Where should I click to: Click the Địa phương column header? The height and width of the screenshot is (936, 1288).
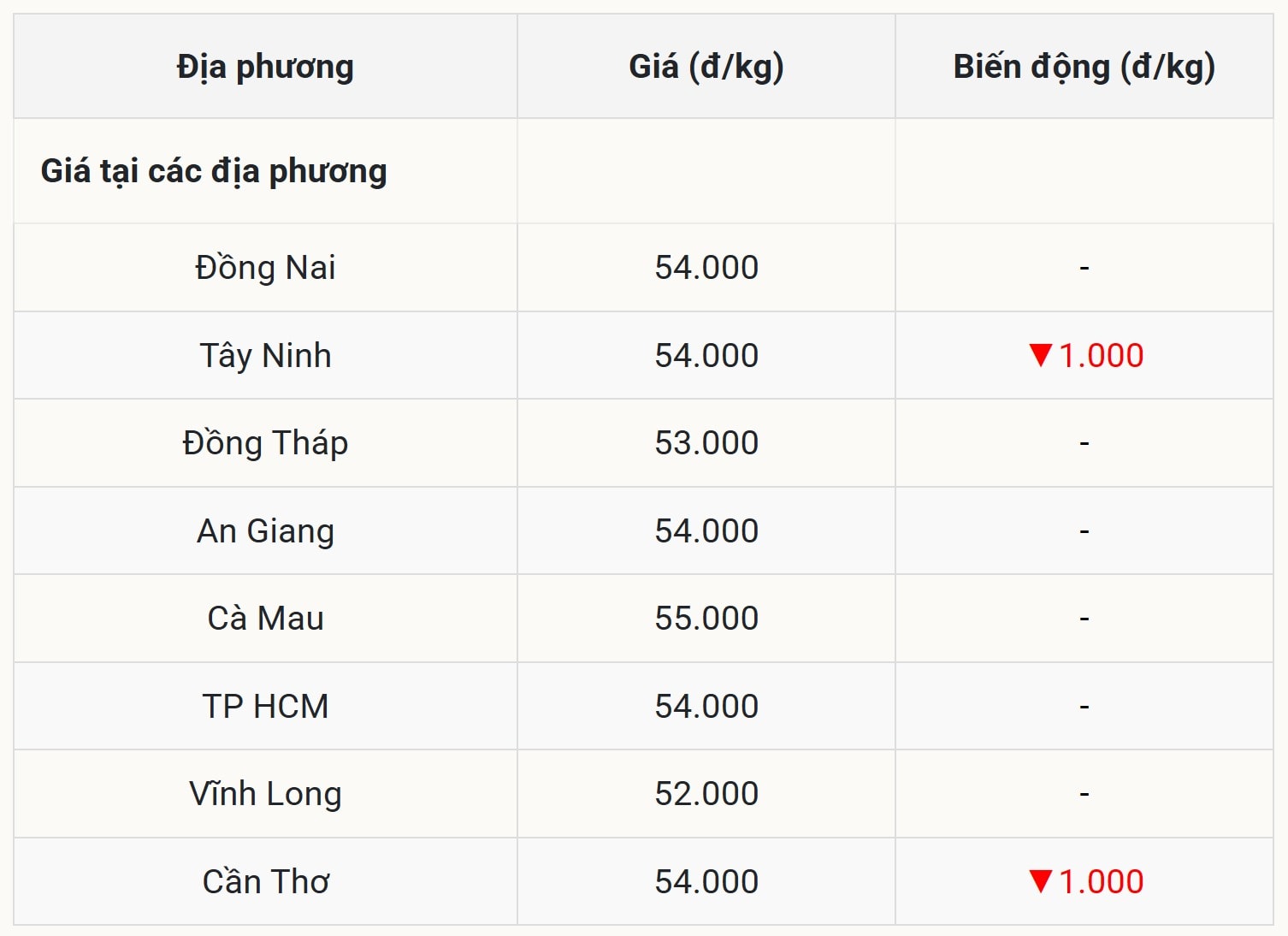pyautogui.click(x=265, y=67)
